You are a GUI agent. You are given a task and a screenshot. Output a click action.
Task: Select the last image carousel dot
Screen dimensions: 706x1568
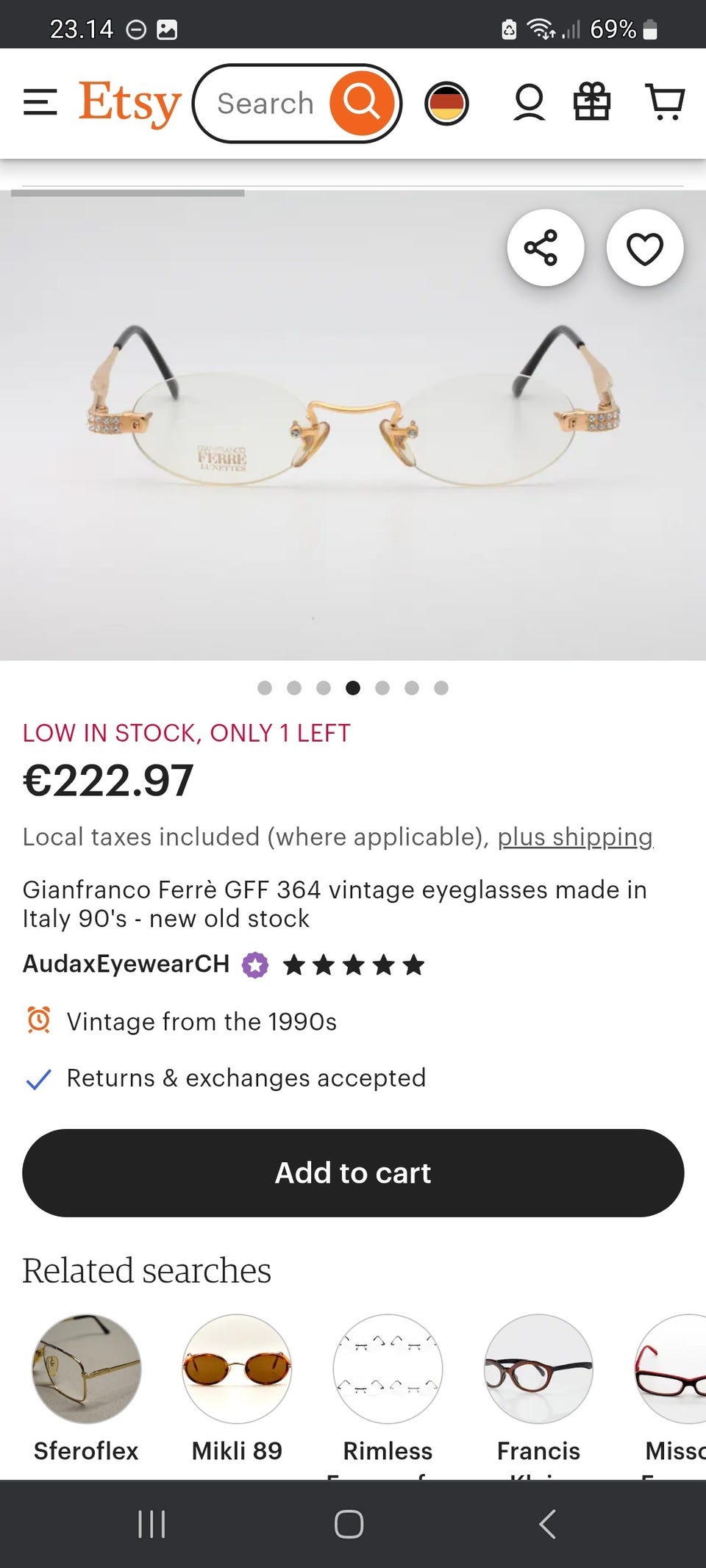(441, 688)
